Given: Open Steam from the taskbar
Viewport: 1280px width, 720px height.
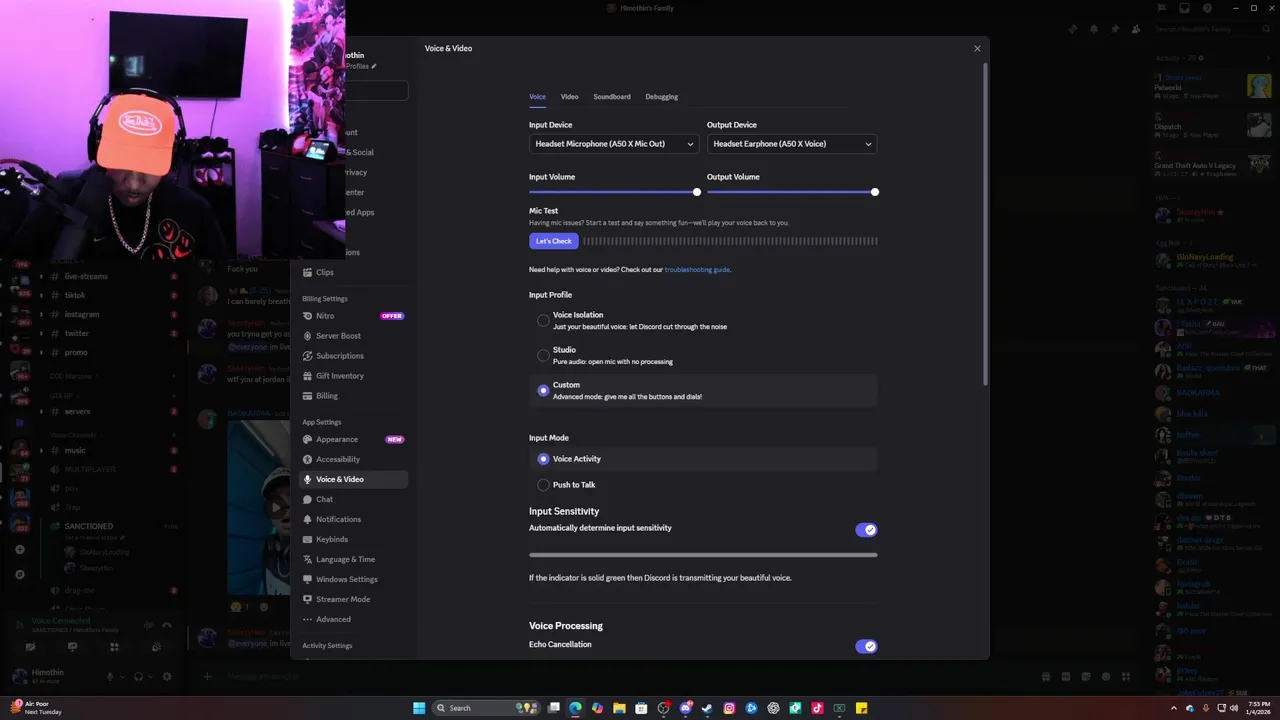Looking at the screenshot, I should coord(708,708).
